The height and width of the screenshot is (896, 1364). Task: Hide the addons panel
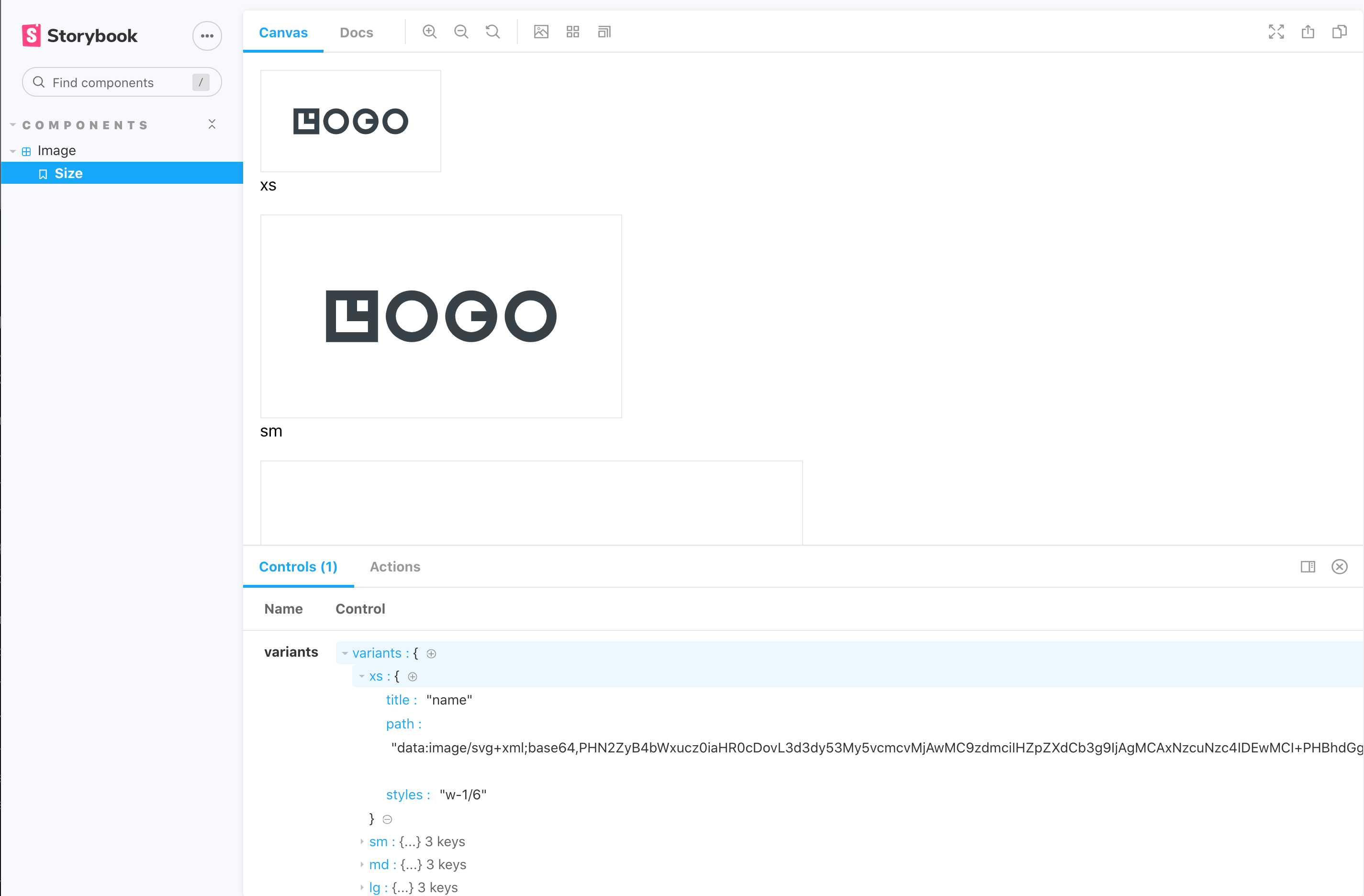(x=1339, y=566)
